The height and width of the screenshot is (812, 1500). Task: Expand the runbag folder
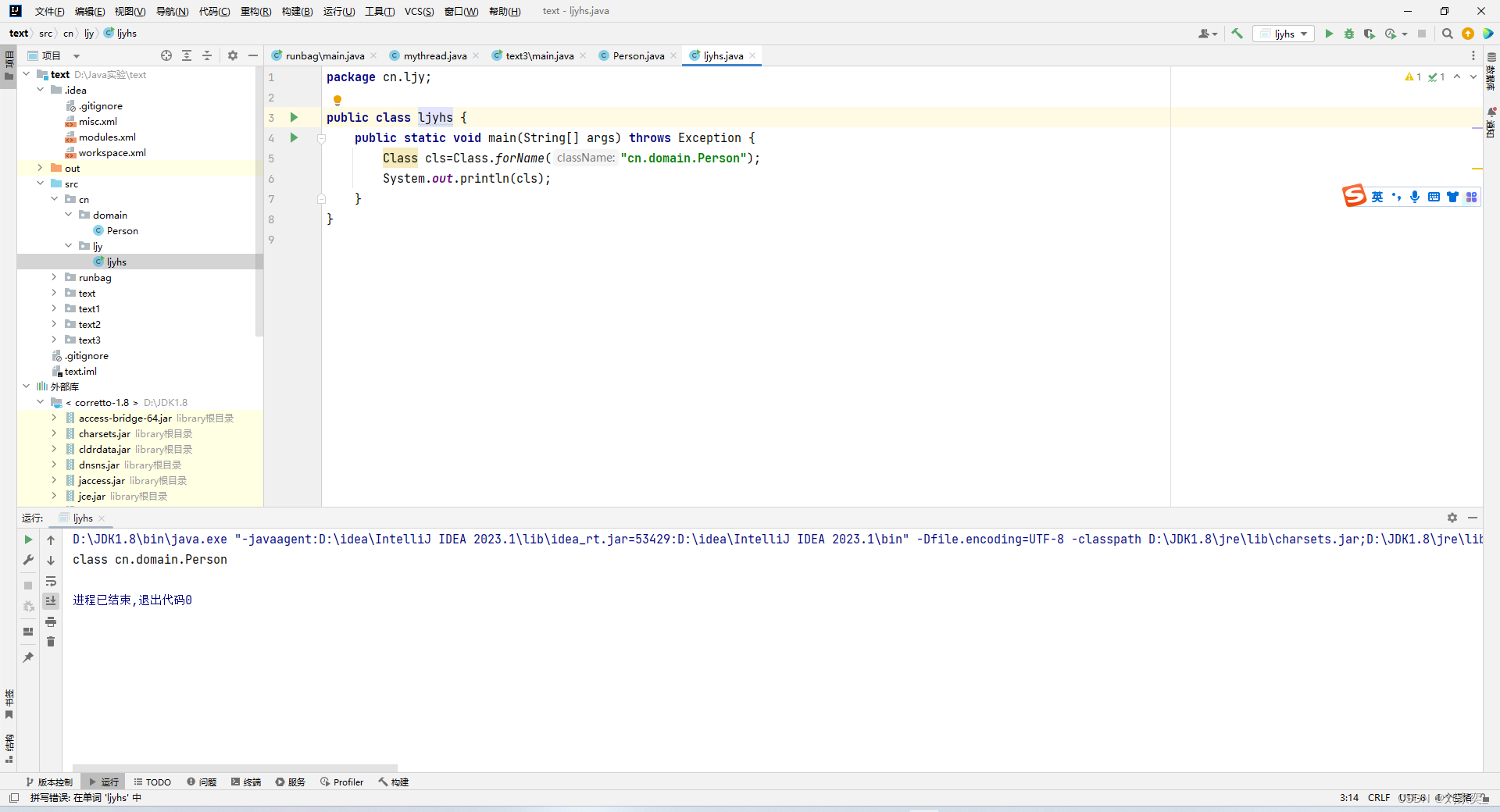(53, 277)
